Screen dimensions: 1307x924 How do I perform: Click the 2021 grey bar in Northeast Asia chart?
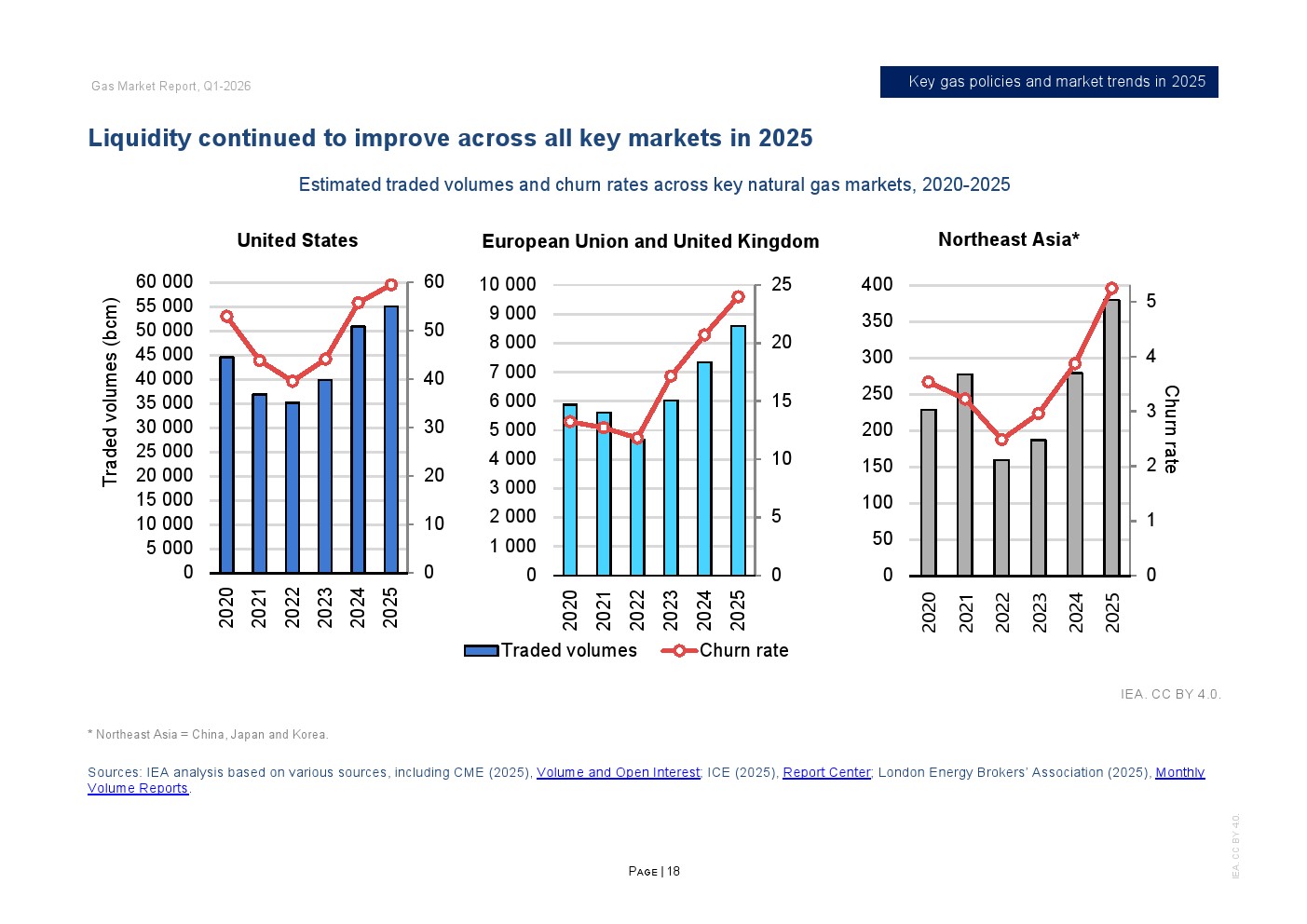965,475
